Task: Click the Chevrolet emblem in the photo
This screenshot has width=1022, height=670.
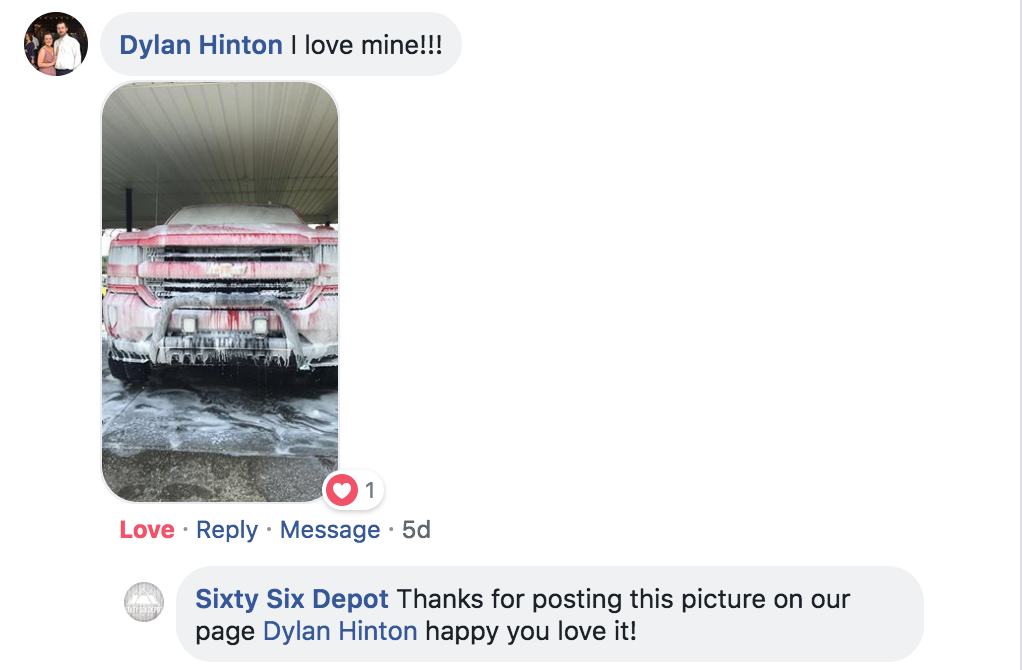Action: tap(227, 270)
